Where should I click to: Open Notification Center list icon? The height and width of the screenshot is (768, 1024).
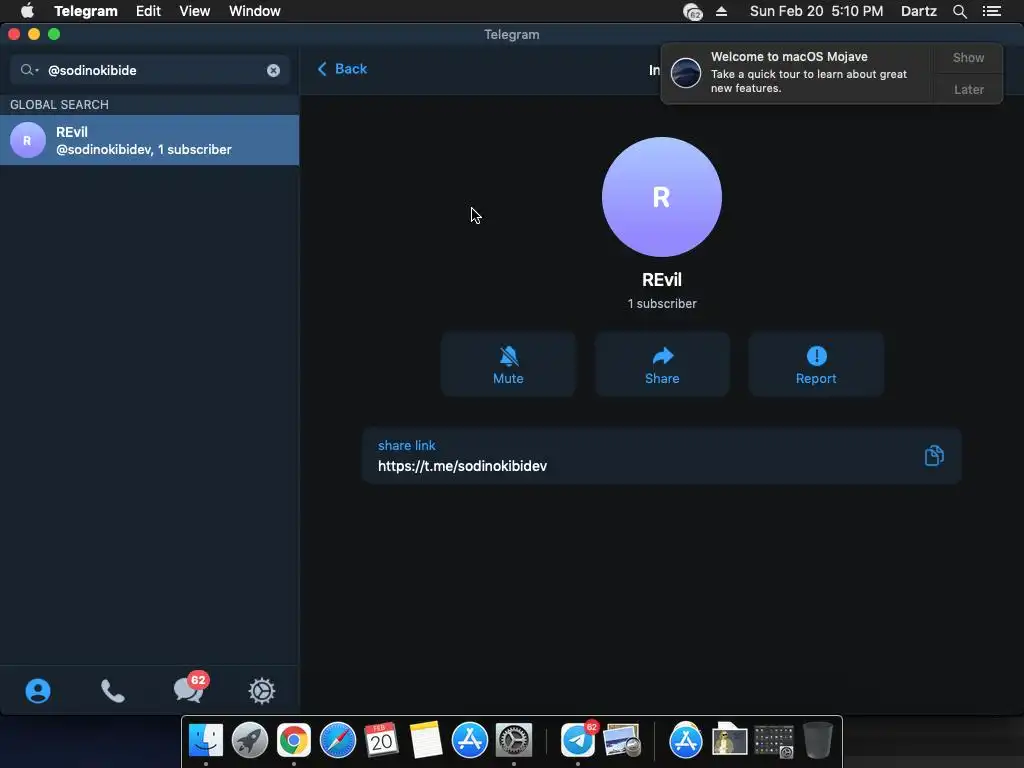(991, 11)
